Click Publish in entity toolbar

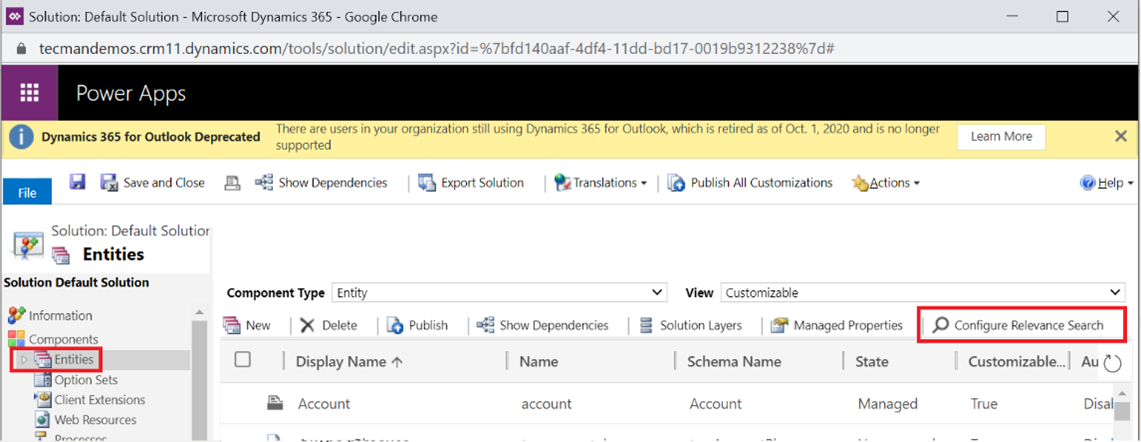click(417, 325)
